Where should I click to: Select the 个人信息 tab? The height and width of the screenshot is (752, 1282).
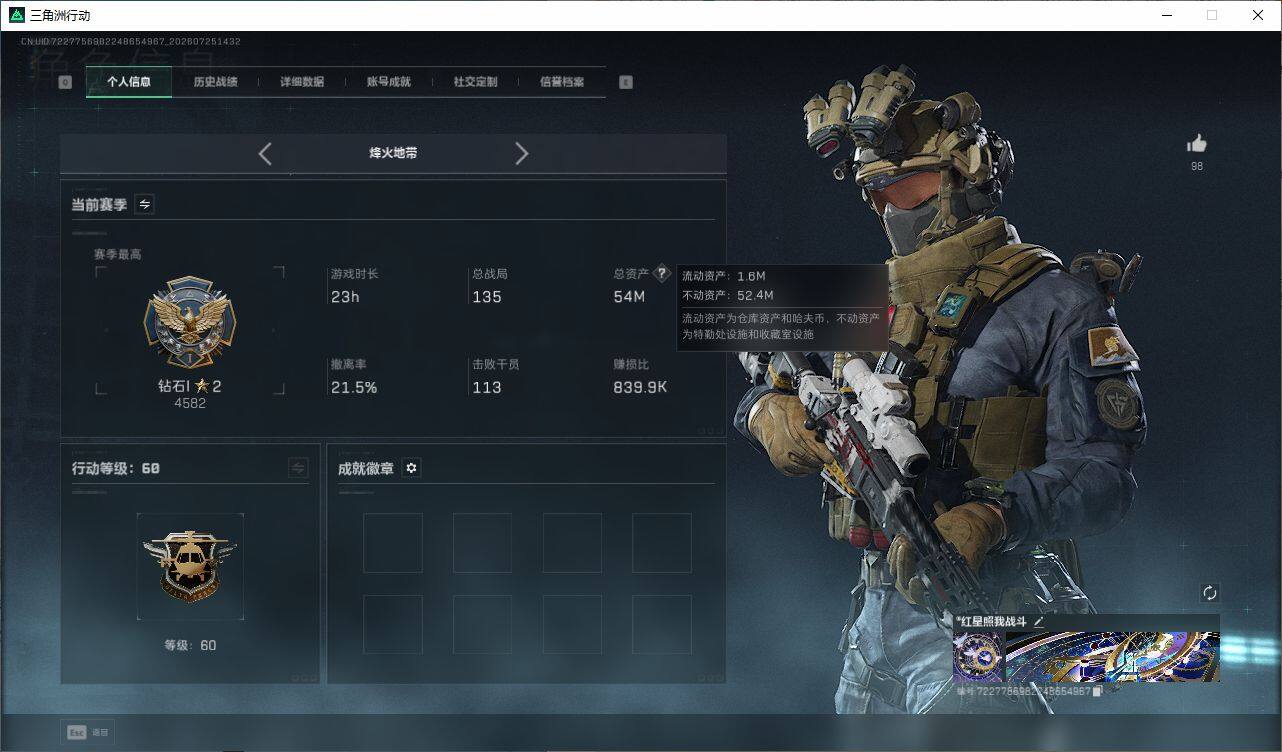(x=129, y=82)
